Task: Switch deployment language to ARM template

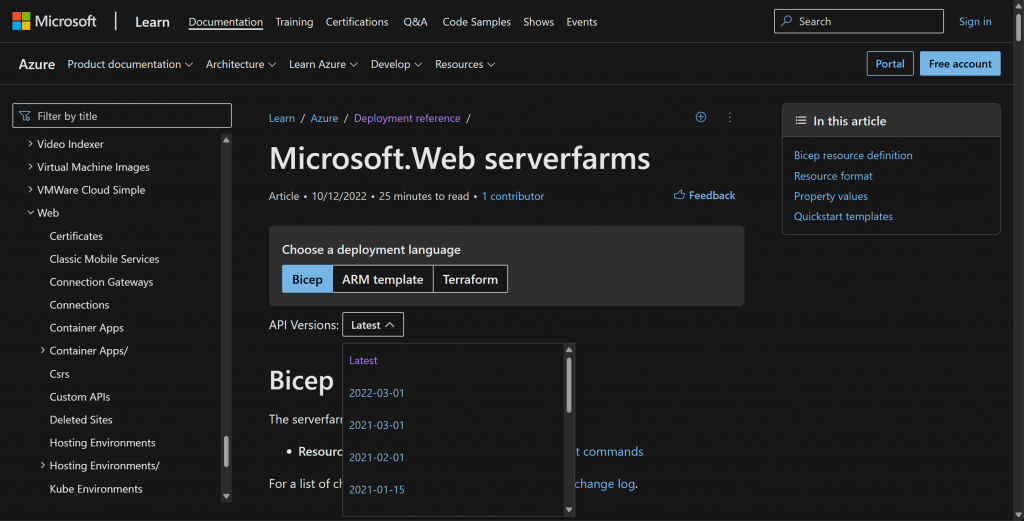Action: point(383,279)
